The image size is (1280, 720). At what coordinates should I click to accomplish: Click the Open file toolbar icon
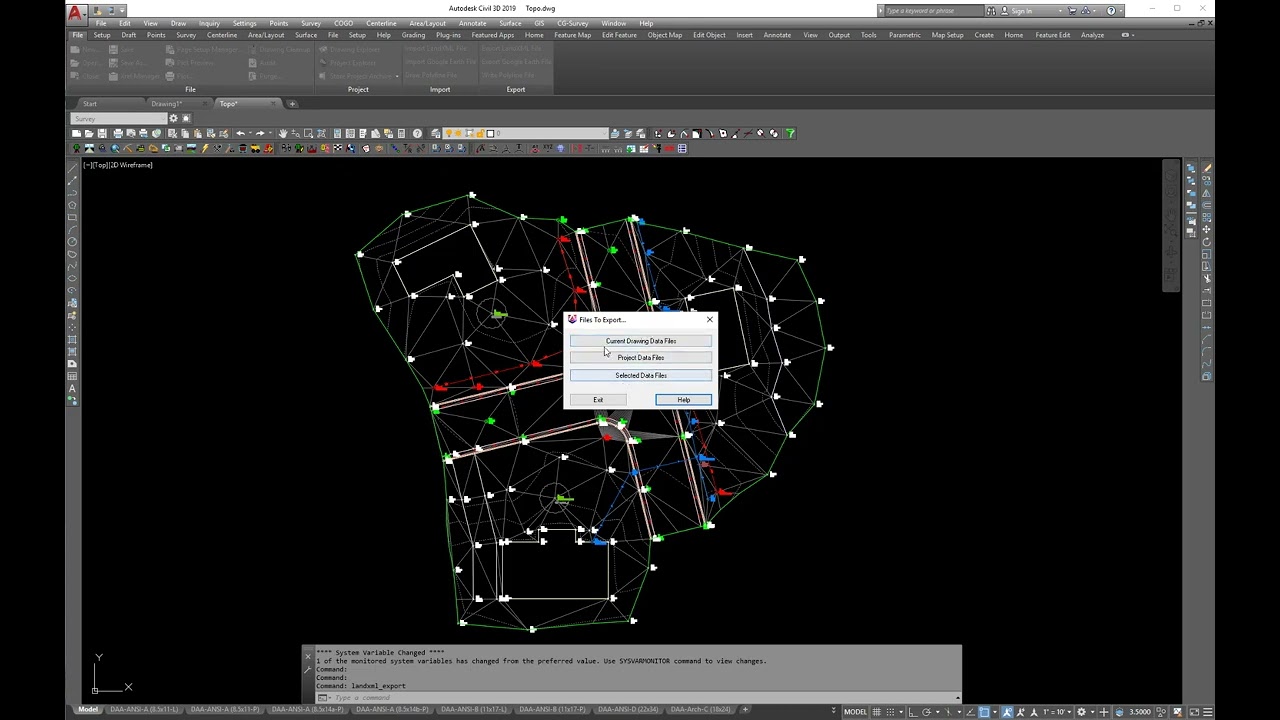click(89, 134)
